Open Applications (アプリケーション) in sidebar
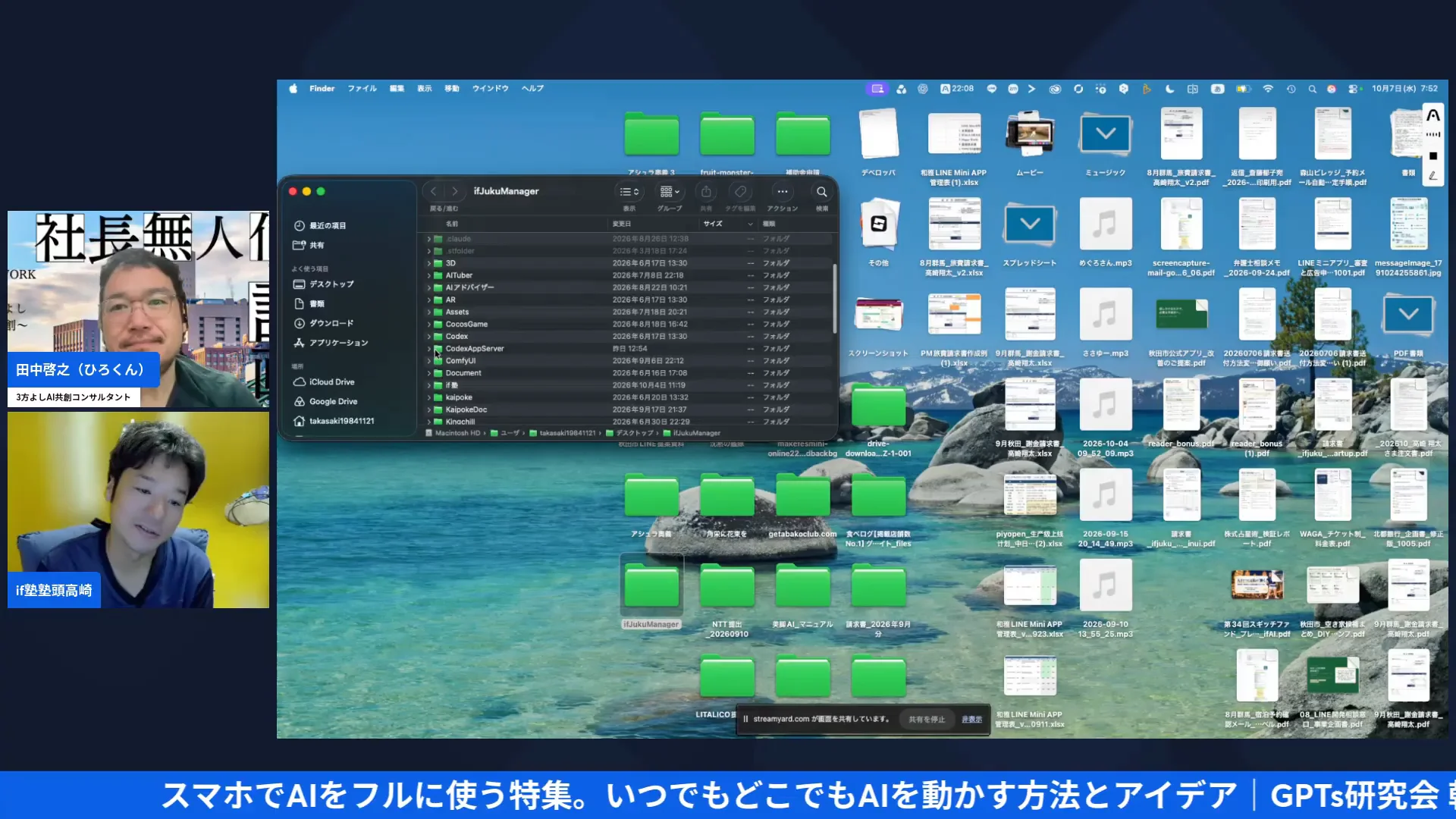The image size is (1456, 819). click(x=331, y=343)
